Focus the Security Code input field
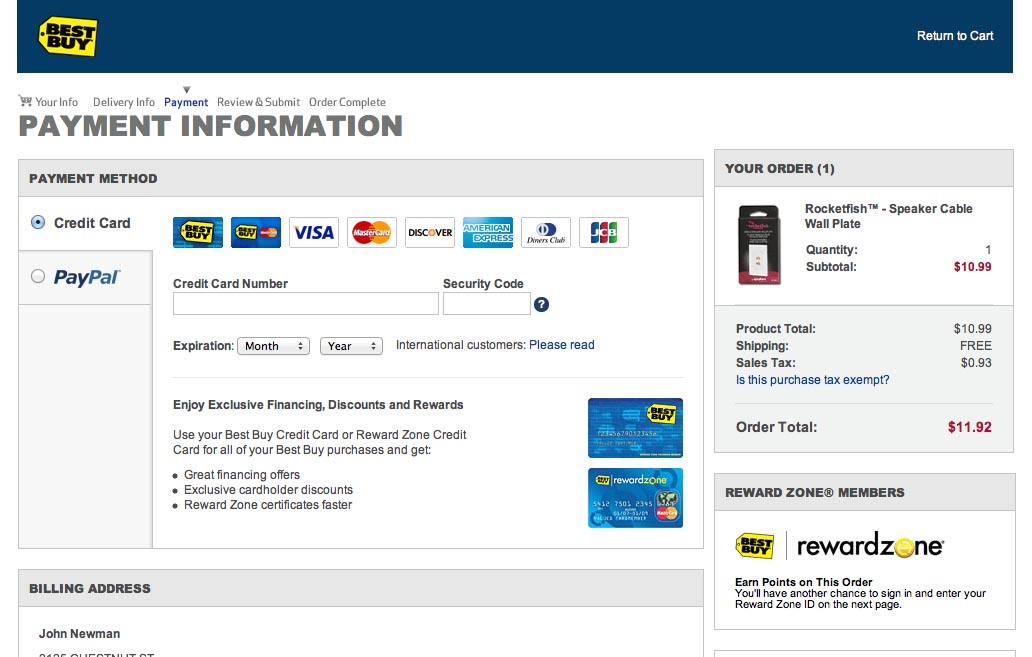Viewport: 1032px width, 657px height. (x=486, y=304)
